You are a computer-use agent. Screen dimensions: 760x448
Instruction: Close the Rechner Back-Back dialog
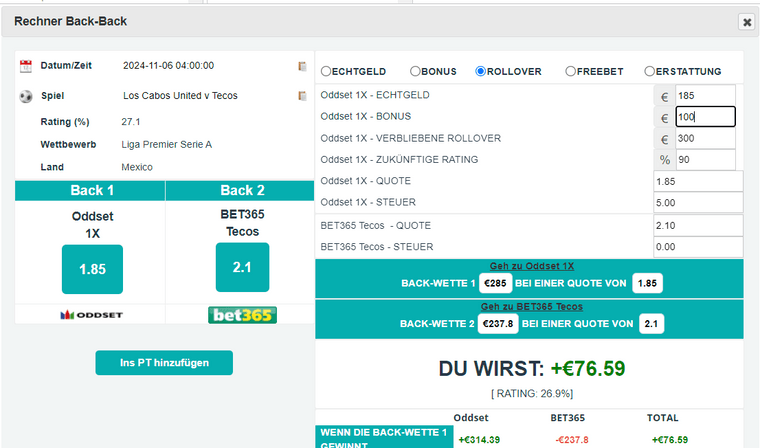coord(747,22)
